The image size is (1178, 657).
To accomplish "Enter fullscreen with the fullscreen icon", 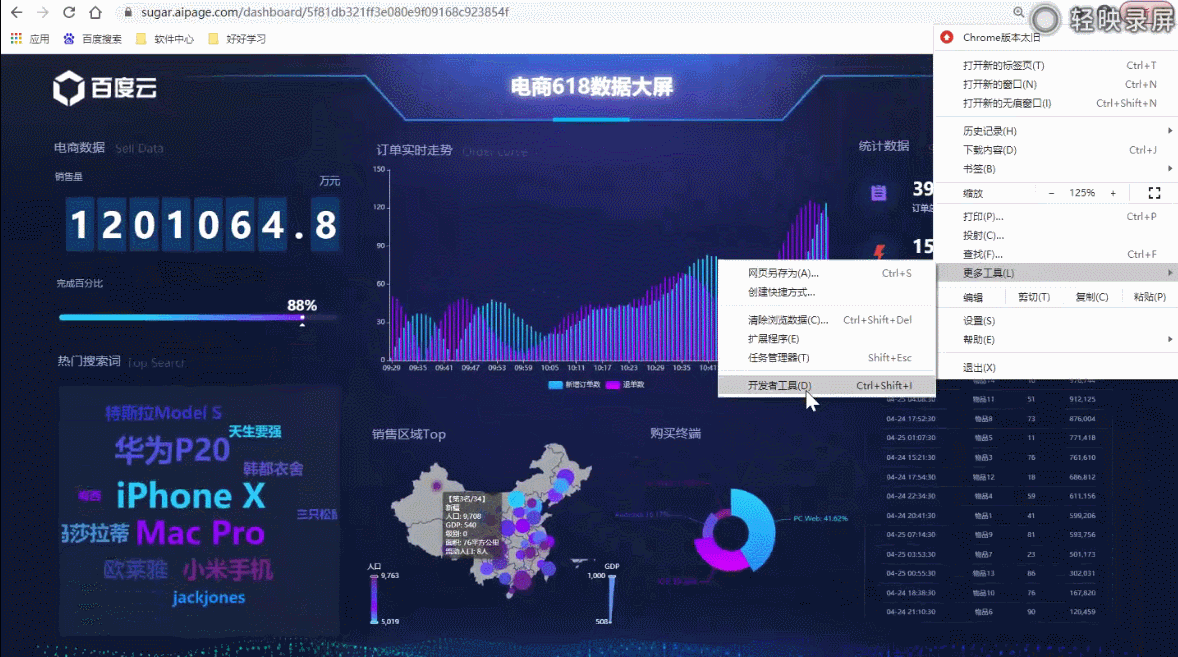I will coord(1155,193).
